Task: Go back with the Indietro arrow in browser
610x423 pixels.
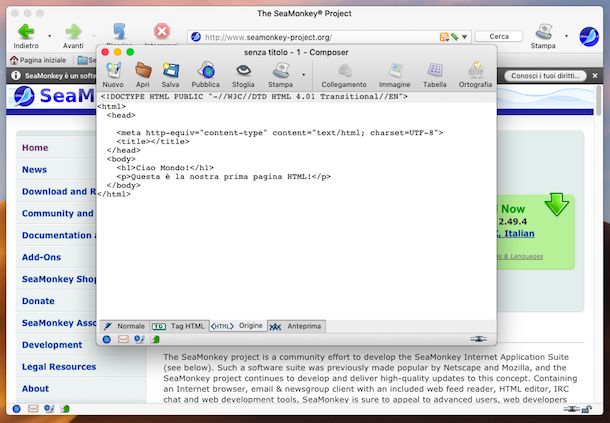Action: coord(26,32)
